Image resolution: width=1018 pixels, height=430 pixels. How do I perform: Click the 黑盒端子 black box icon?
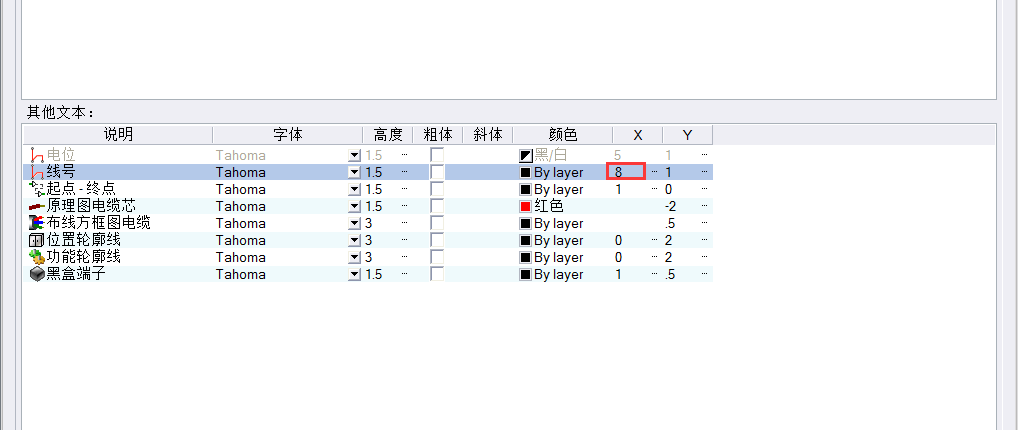point(37,274)
